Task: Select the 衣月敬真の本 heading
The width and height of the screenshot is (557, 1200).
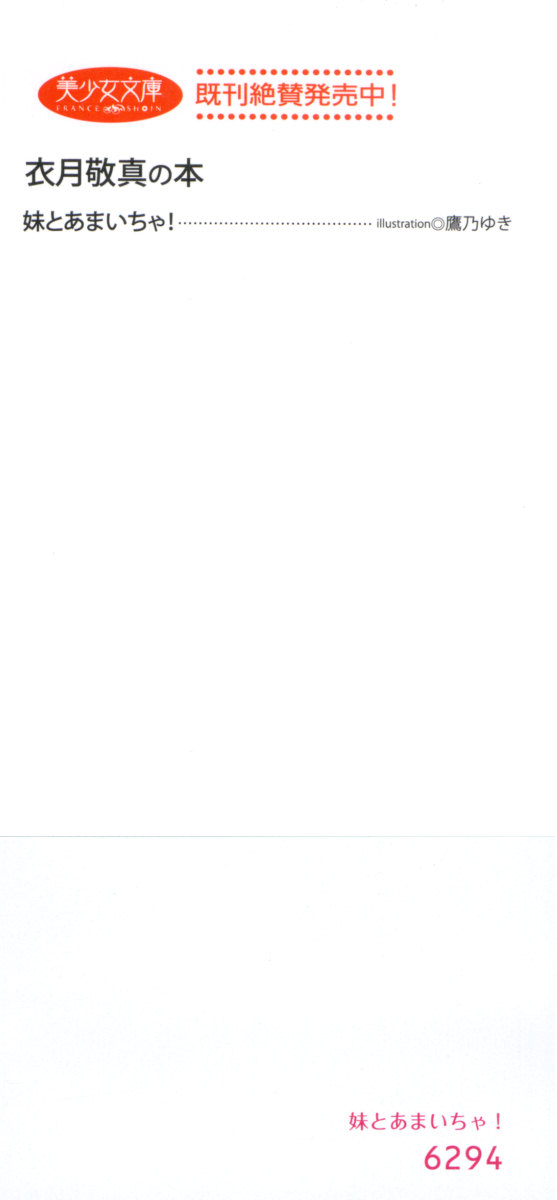Action: coord(114,174)
